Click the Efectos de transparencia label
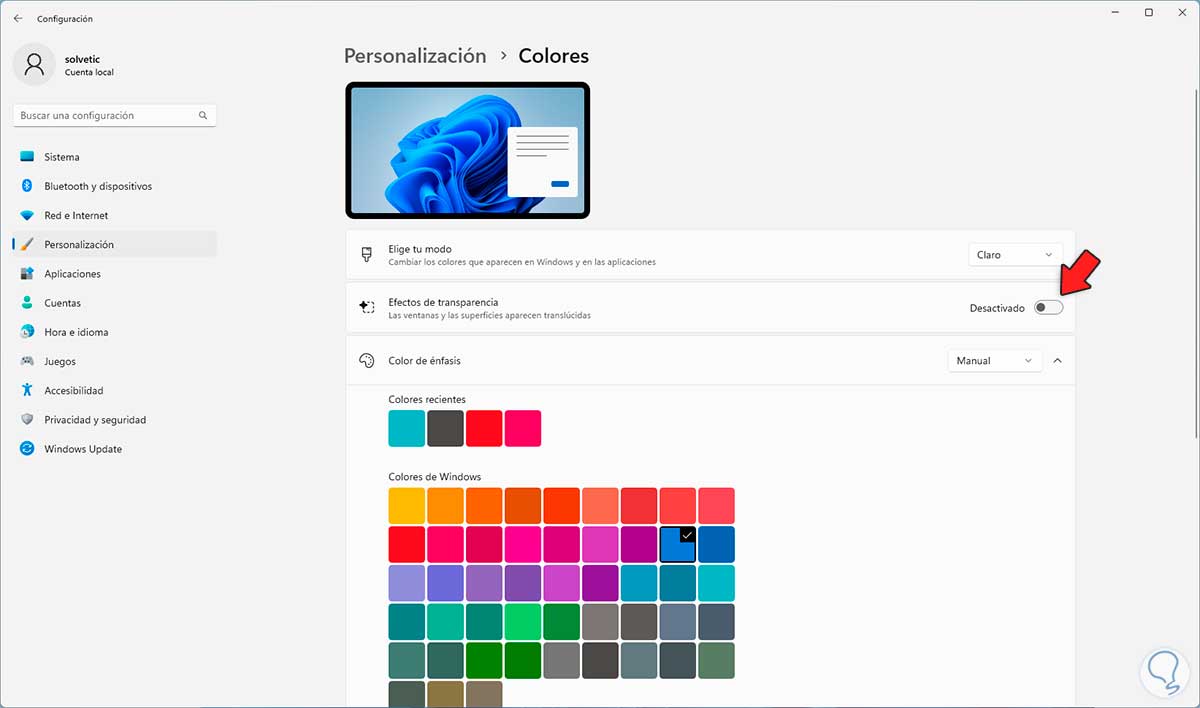Viewport: 1200px width, 708px height. pos(443,302)
